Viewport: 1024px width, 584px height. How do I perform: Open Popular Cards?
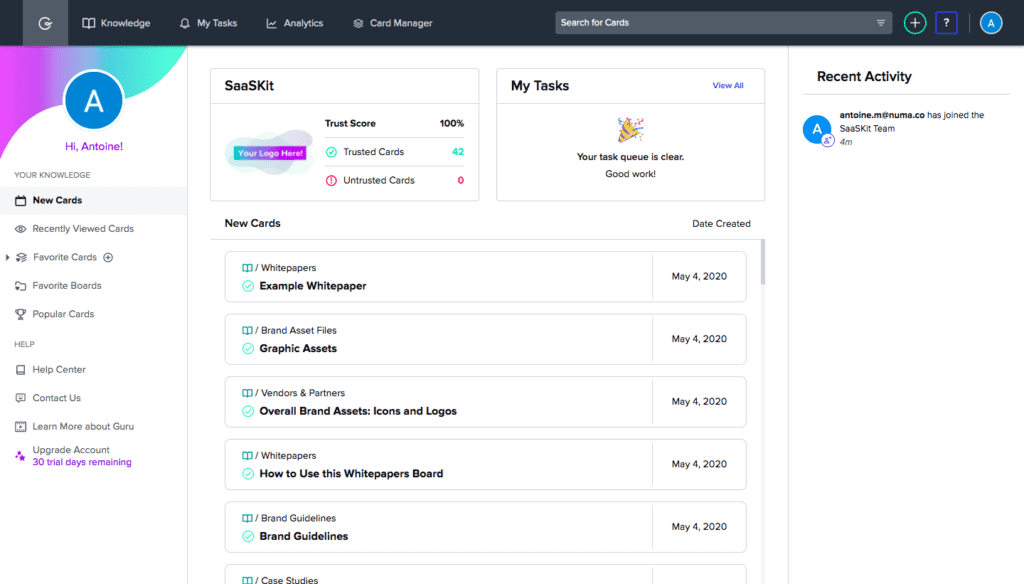point(63,314)
